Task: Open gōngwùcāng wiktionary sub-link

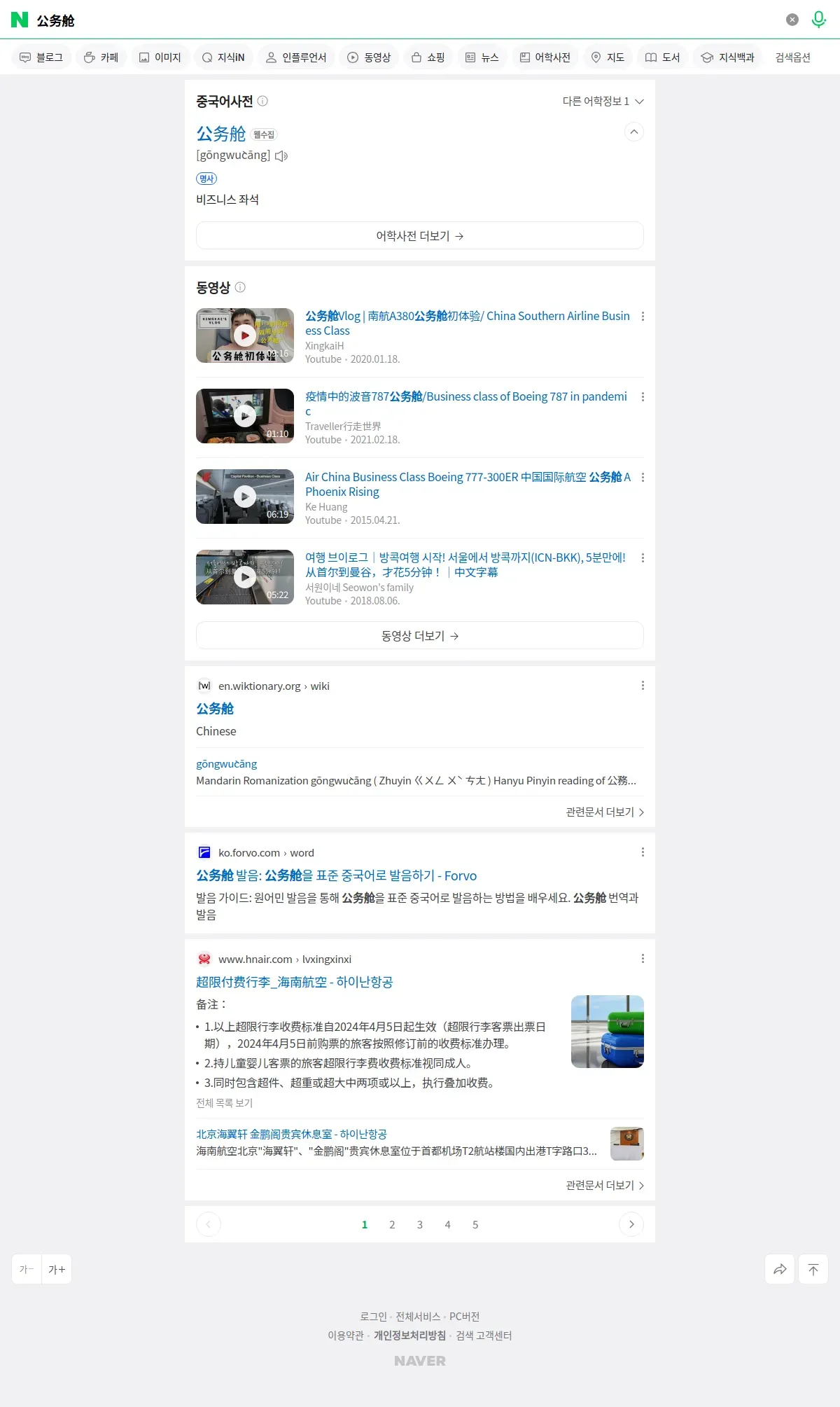Action: click(226, 763)
